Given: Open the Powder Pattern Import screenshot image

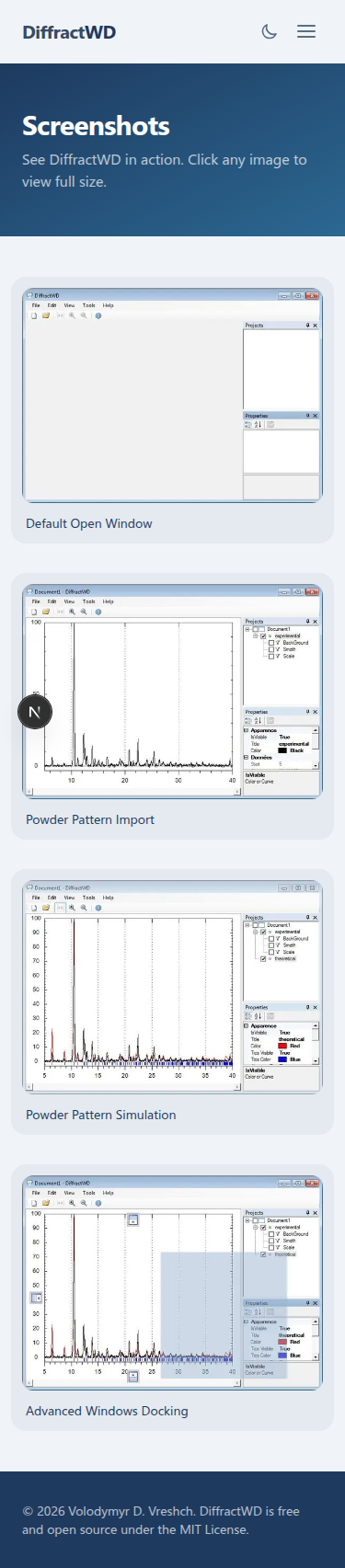Looking at the screenshot, I should pyautogui.click(x=172, y=692).
